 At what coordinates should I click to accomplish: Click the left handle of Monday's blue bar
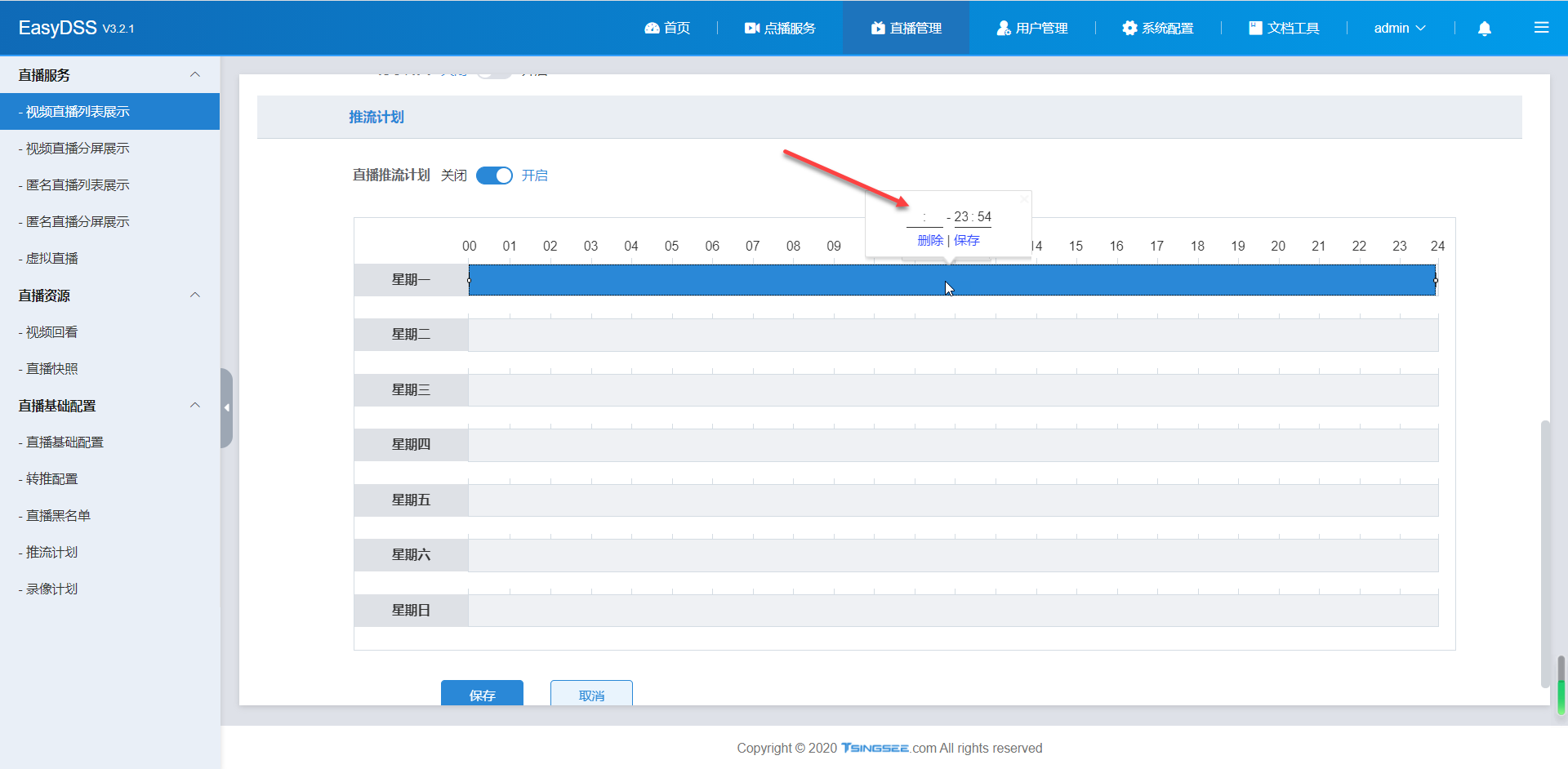click(x=469, y=280)
